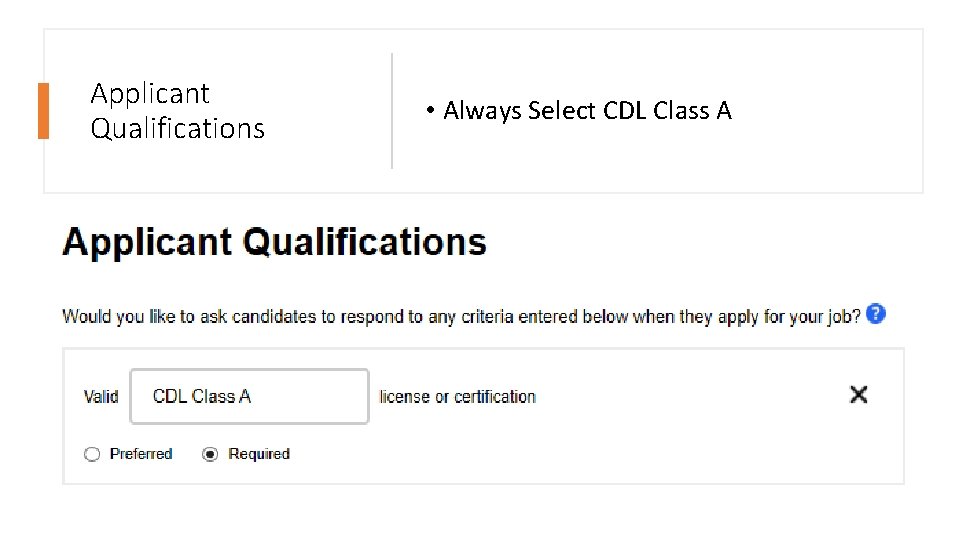
Task: Select the Required radio button
Action: [210, 454]
